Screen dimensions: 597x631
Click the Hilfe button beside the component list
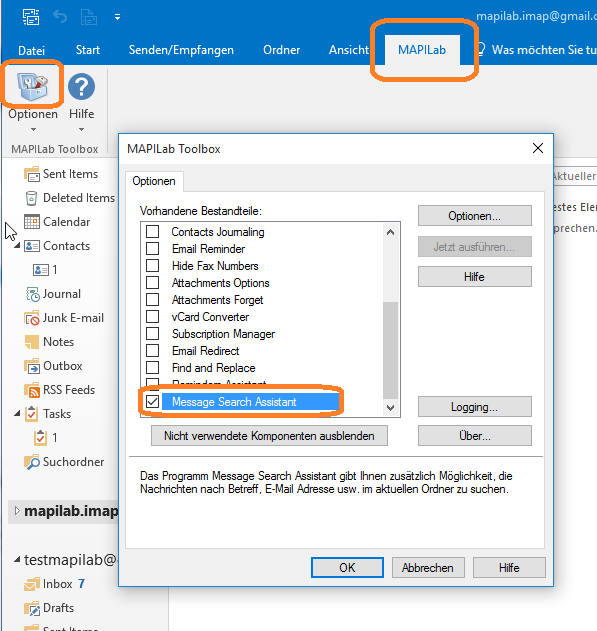[475, 277]
